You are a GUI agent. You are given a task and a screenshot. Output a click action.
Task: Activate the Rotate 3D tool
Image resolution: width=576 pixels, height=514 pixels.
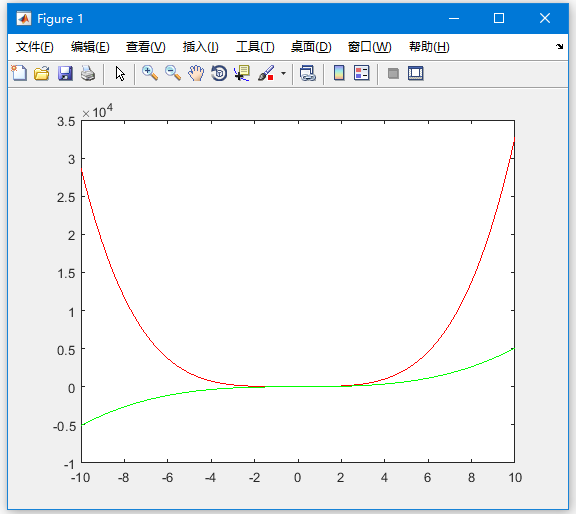click(x=219, y=73)
